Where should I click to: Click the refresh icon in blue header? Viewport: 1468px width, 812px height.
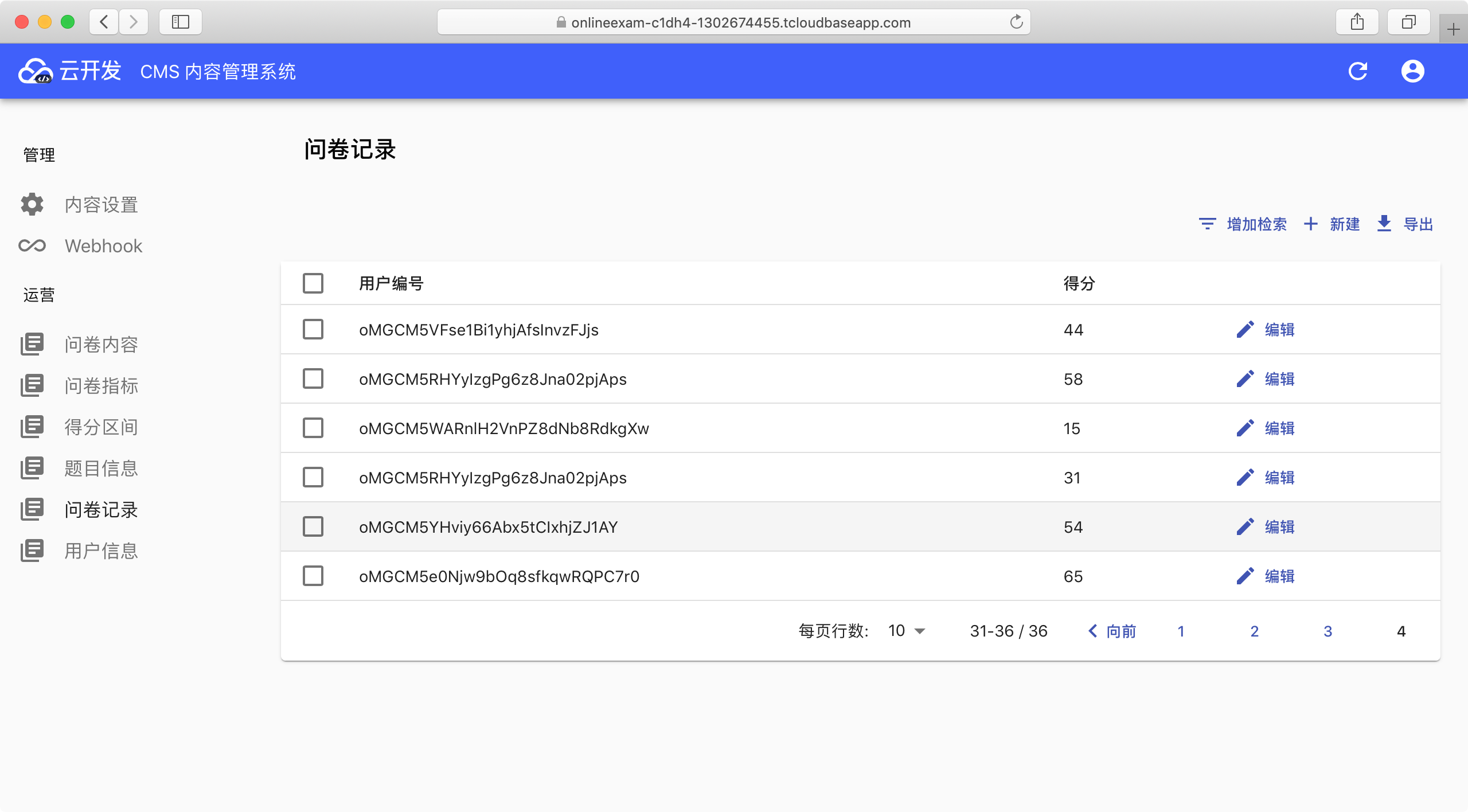pos(1358,71)
